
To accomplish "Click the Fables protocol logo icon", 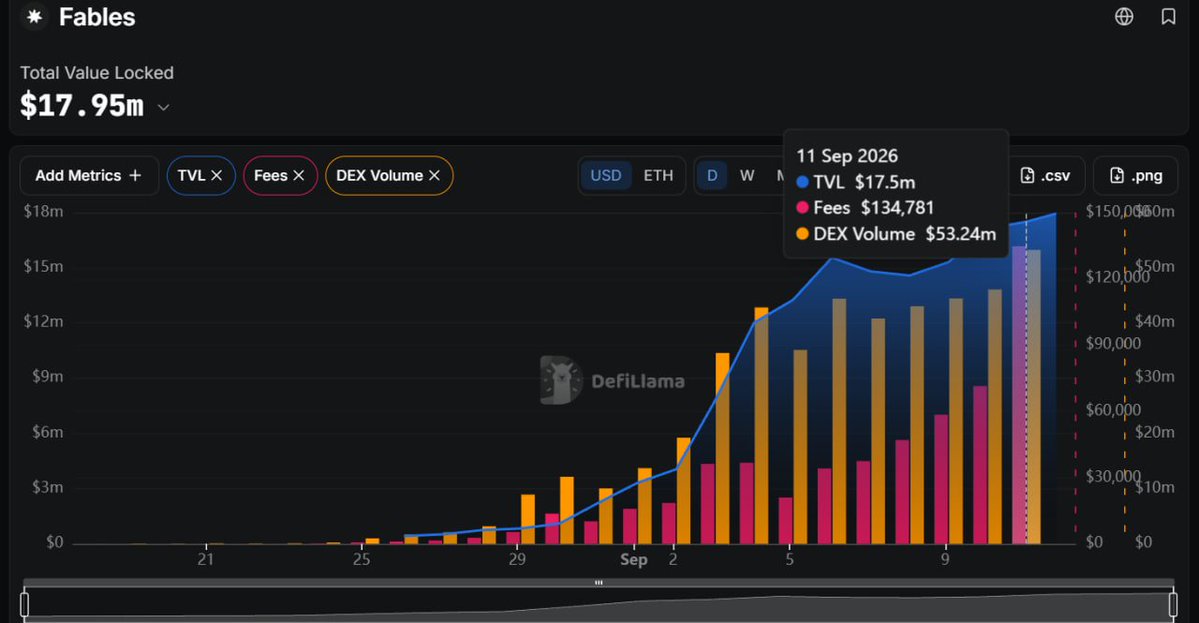I will (x=34, y=16).
